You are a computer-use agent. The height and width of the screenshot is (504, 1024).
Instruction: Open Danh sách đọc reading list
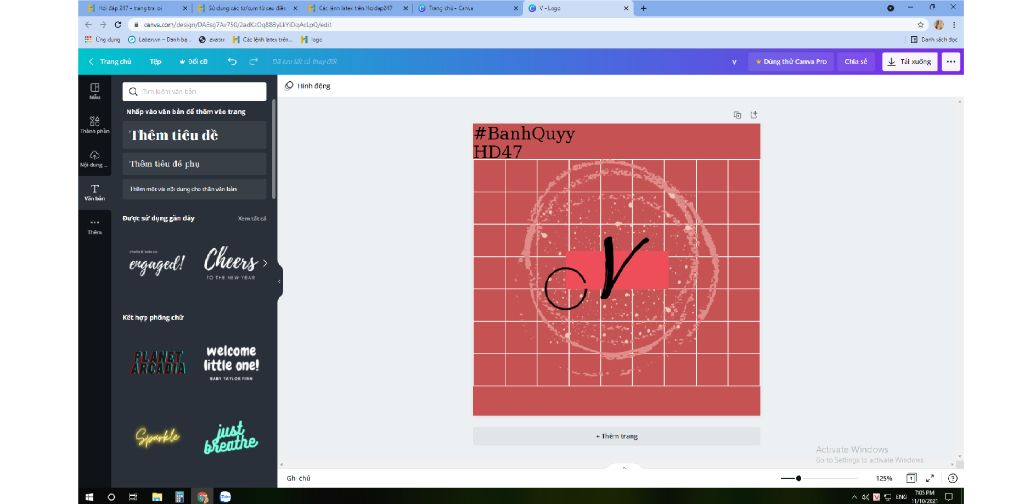coord(934,39)
